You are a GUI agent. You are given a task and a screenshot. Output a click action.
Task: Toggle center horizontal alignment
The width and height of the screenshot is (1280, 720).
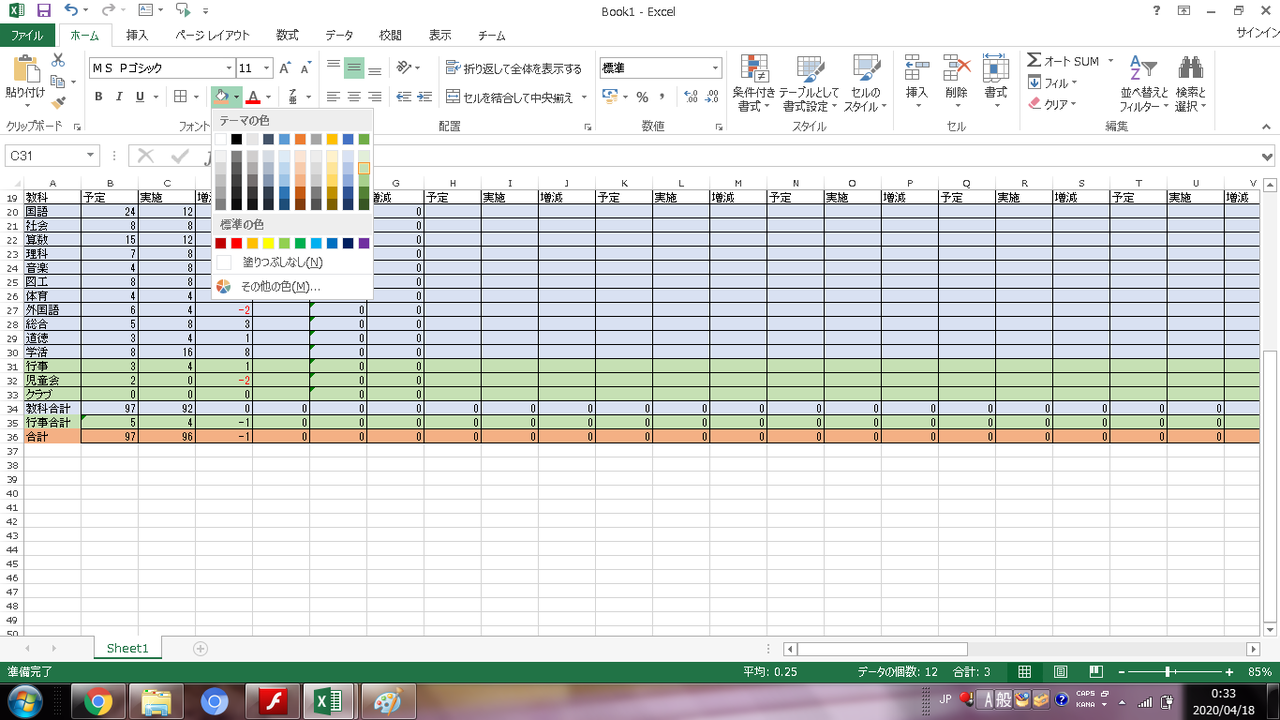pyautogui.click(x=354, y=97)
